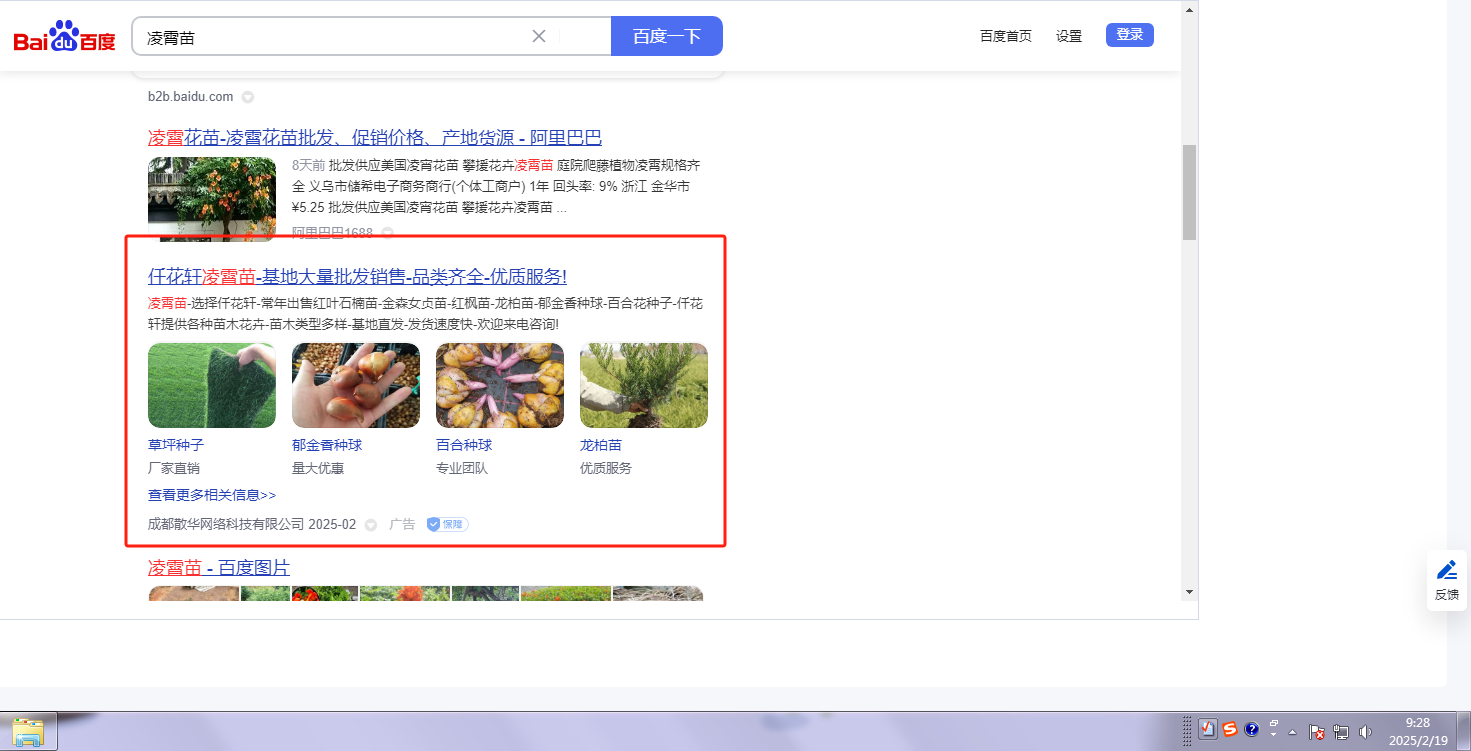Open the 设置 menu

[x=1069, y=36]
